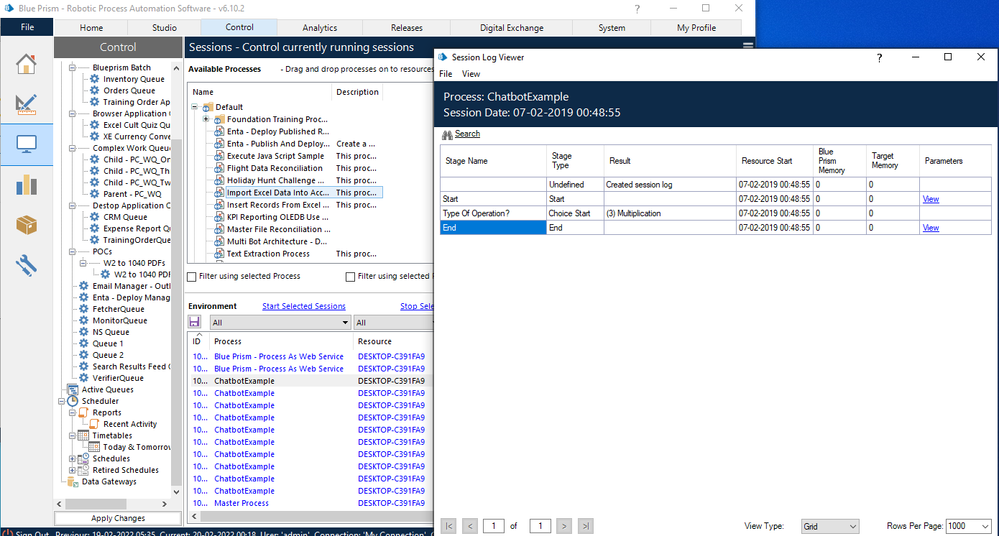
Task: Click the Apply Changes button
Action: (x=118, y=518)
